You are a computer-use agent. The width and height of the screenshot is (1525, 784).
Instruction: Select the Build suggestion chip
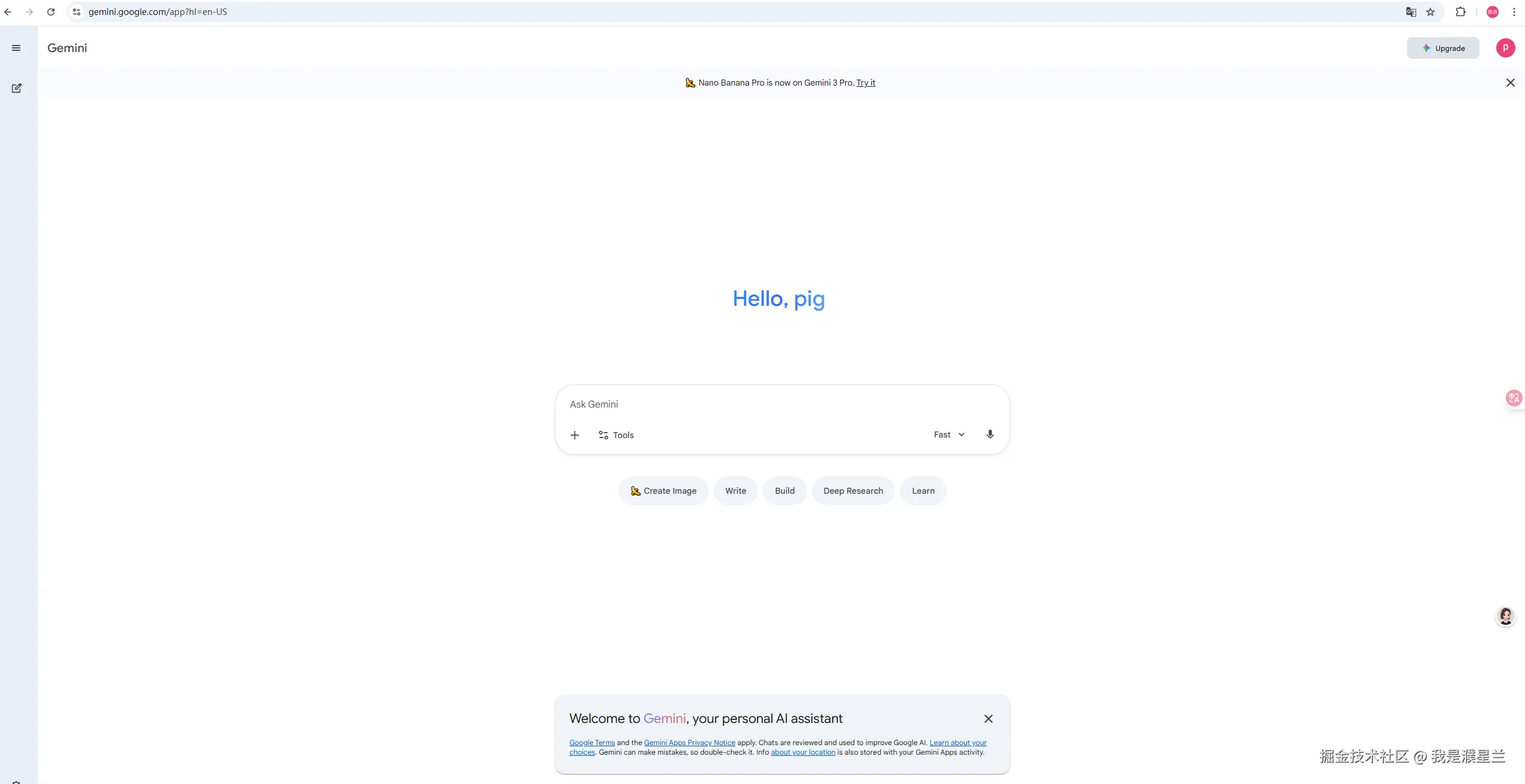[x=784, y=491]
